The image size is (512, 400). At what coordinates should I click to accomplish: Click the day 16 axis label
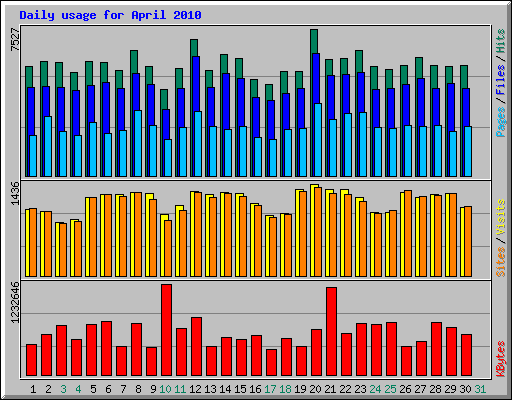coord(255,389)
